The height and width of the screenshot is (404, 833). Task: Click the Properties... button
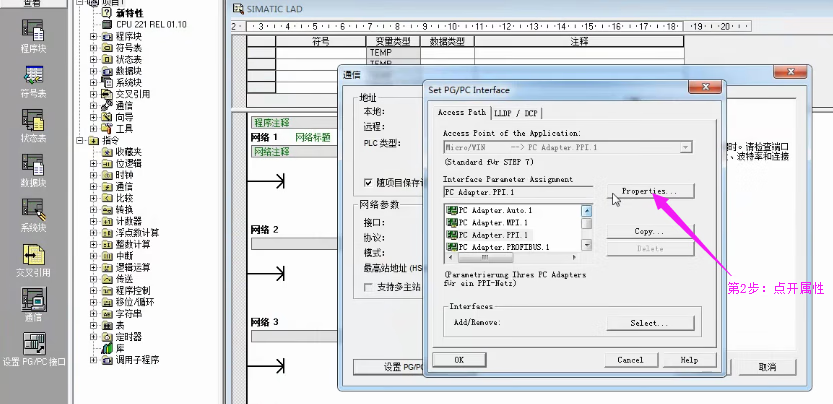tap(649, 190)
